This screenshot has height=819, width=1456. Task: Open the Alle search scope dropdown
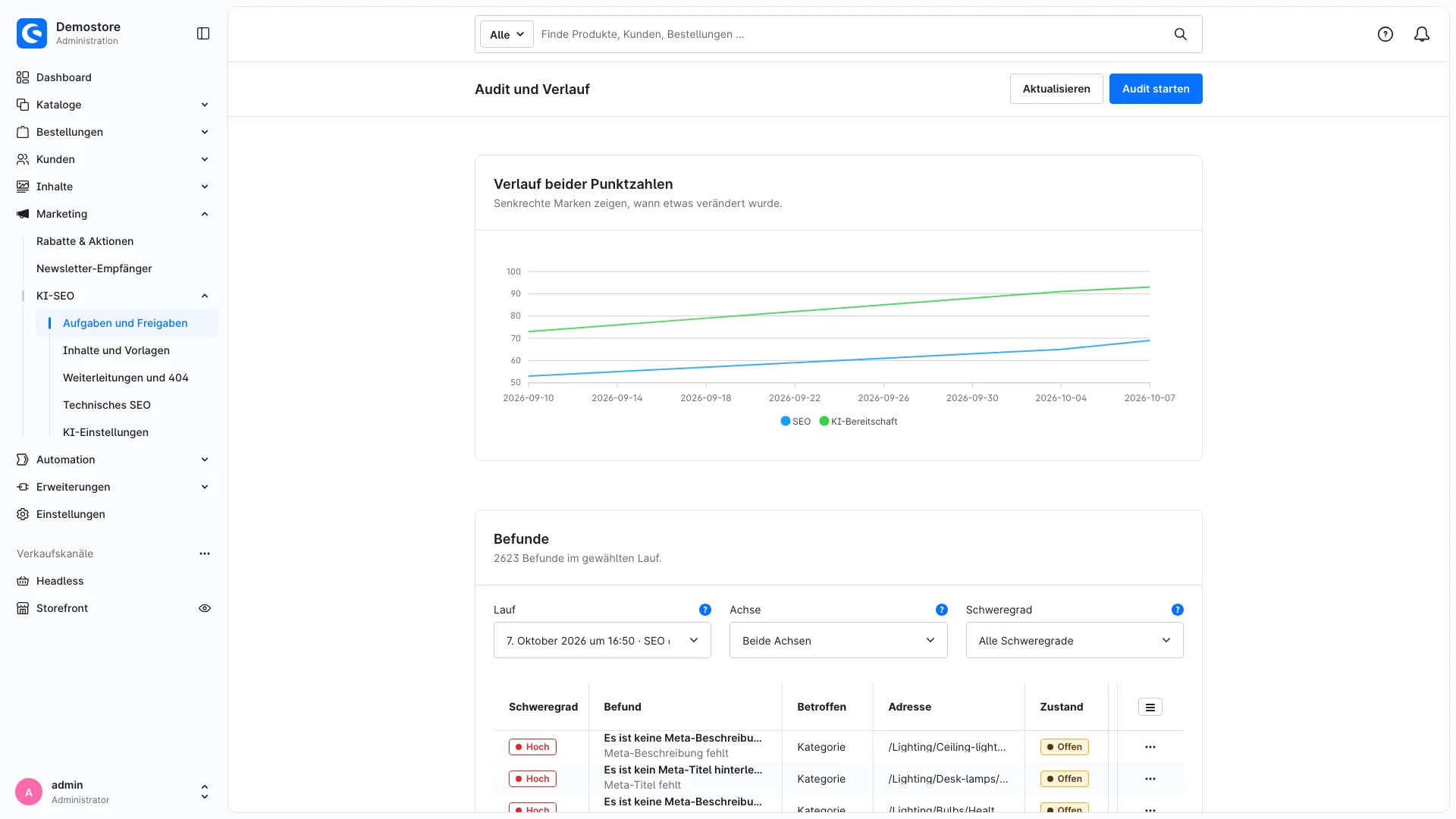pos(507,34)
